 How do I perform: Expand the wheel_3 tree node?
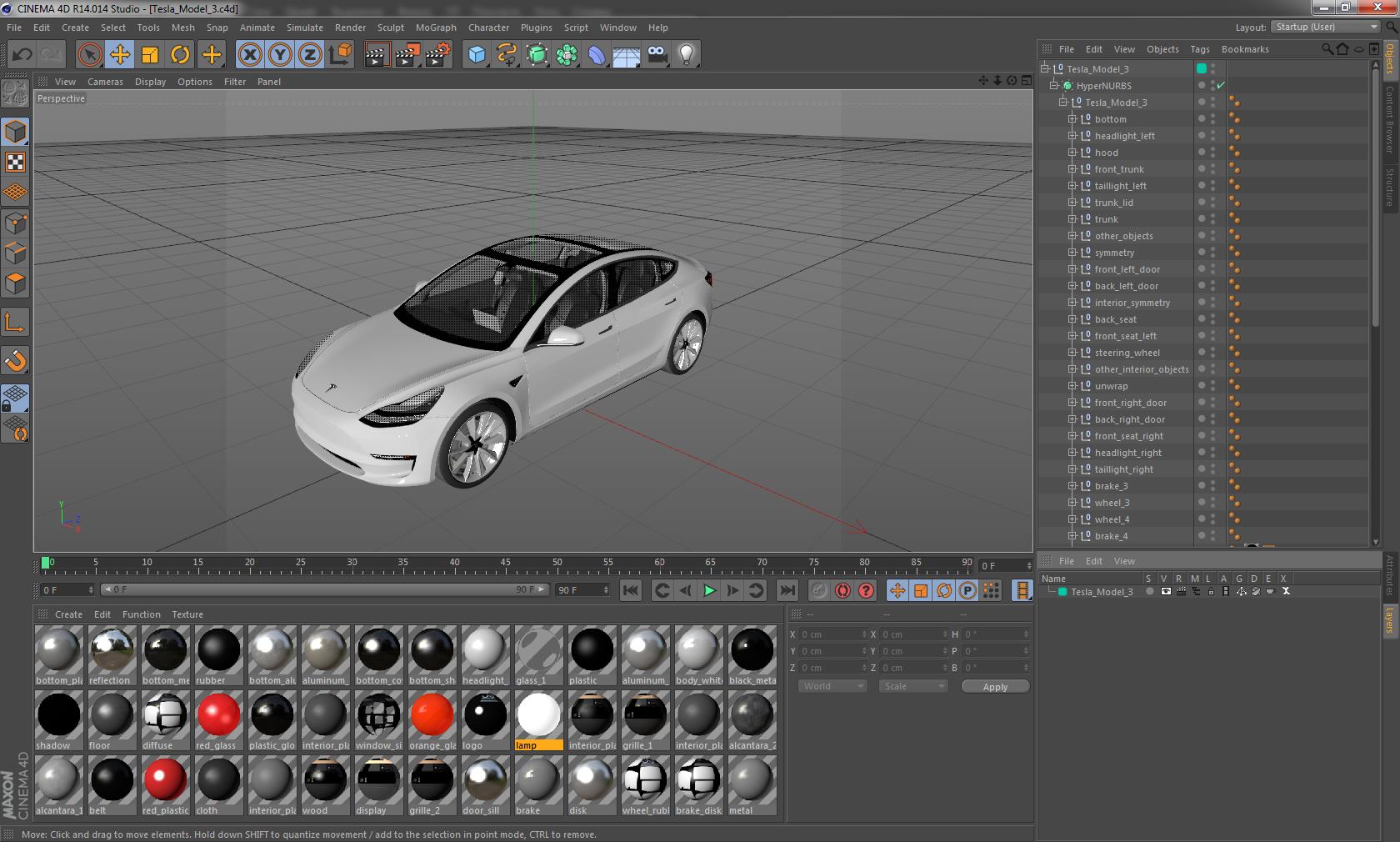point(1072,503)
